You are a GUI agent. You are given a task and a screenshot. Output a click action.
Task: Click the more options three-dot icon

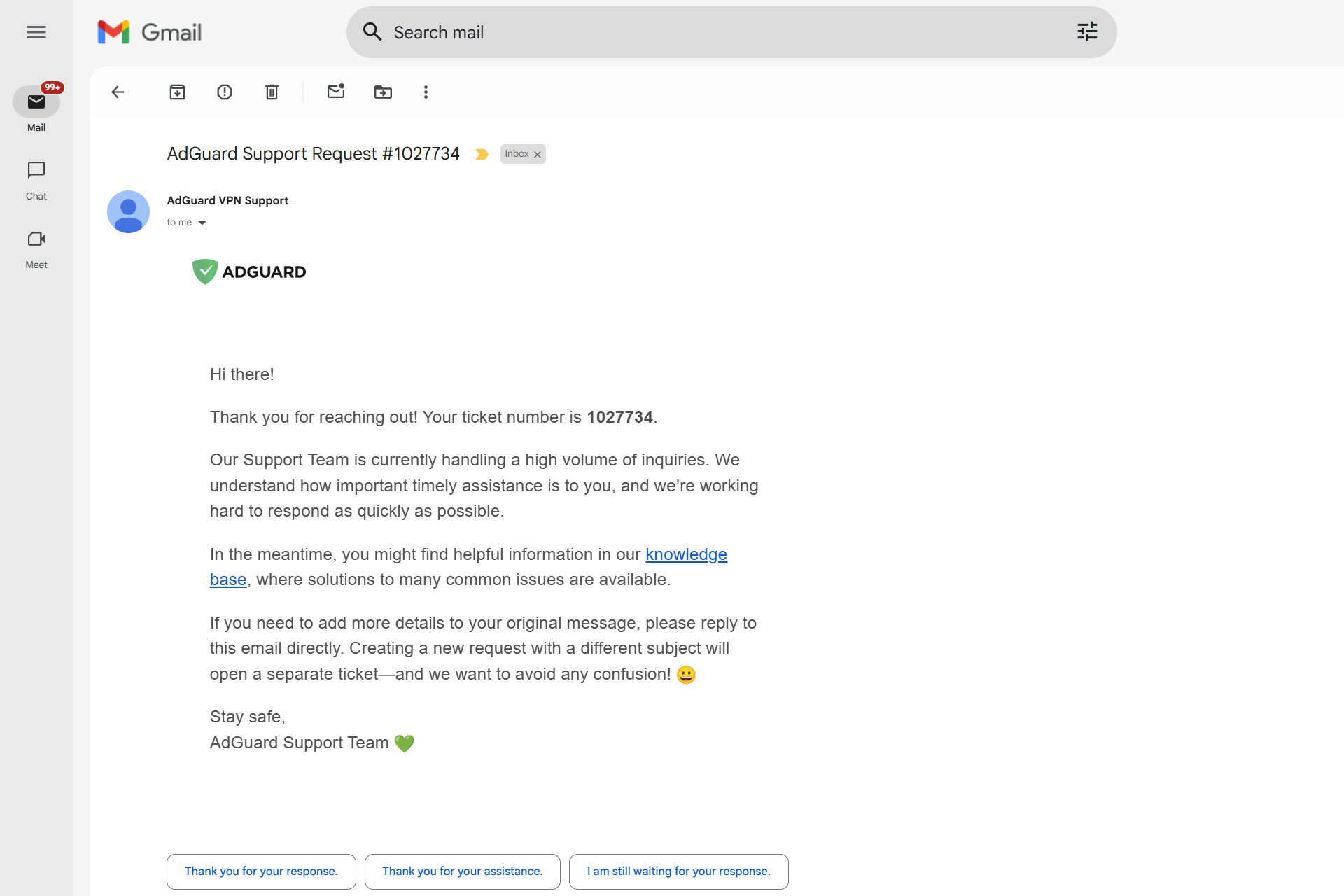click(x=424, y=92)
